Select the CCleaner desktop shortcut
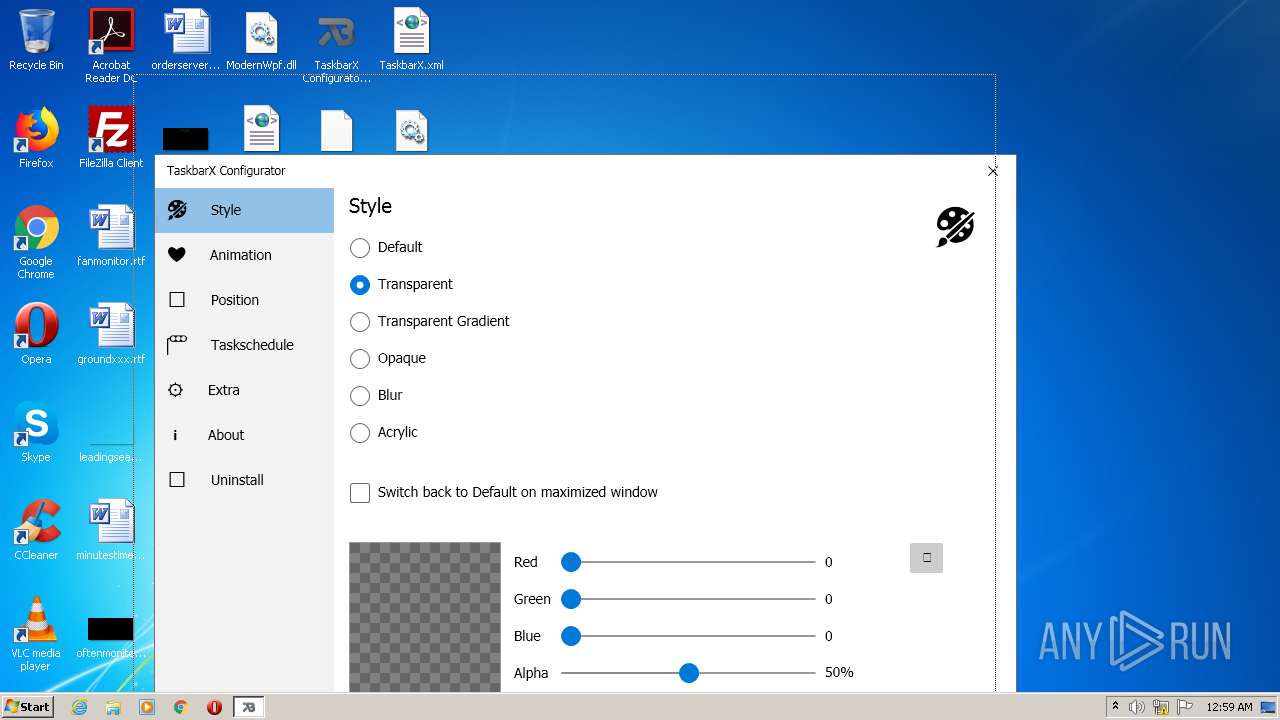 [36, 530]
